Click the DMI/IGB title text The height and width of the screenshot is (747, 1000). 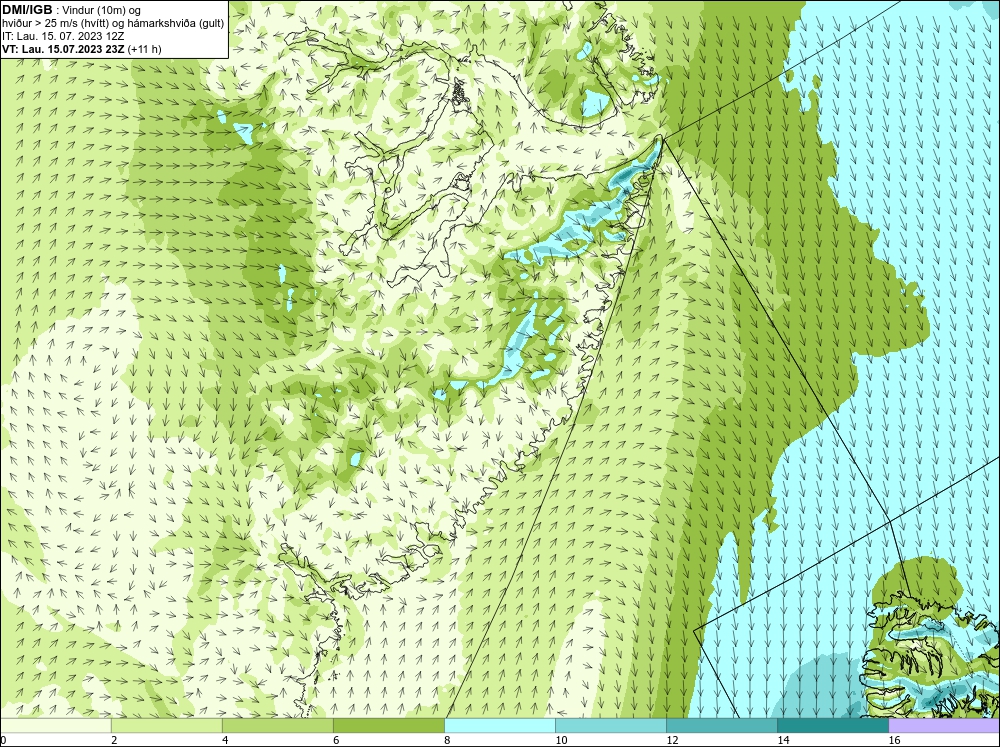pyautogui.click(x=27, y=10)
